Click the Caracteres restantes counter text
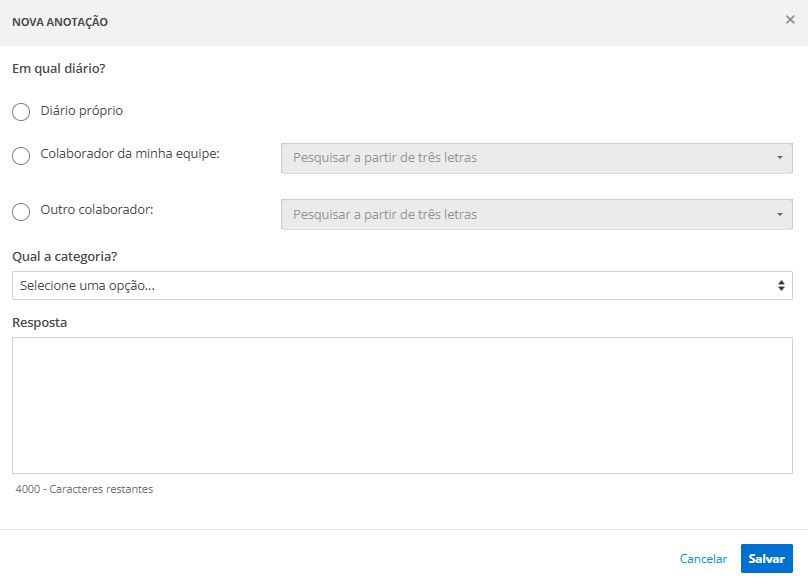This screenshot has height=586, width=808. [85, 490]
